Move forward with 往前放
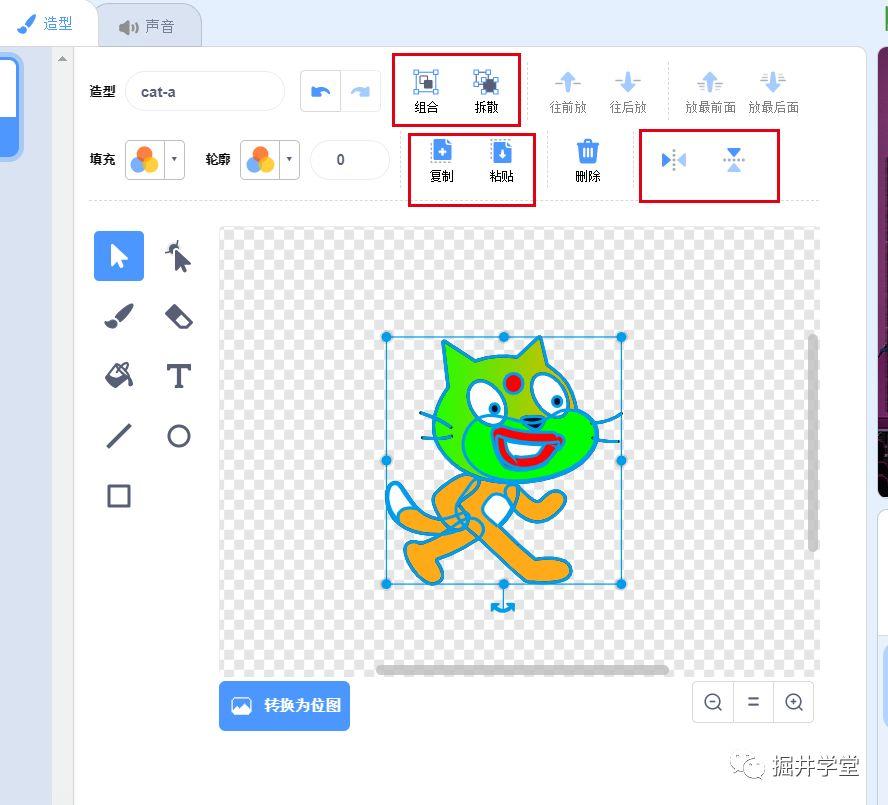888x805 pixels. click(x=568, y=92)
